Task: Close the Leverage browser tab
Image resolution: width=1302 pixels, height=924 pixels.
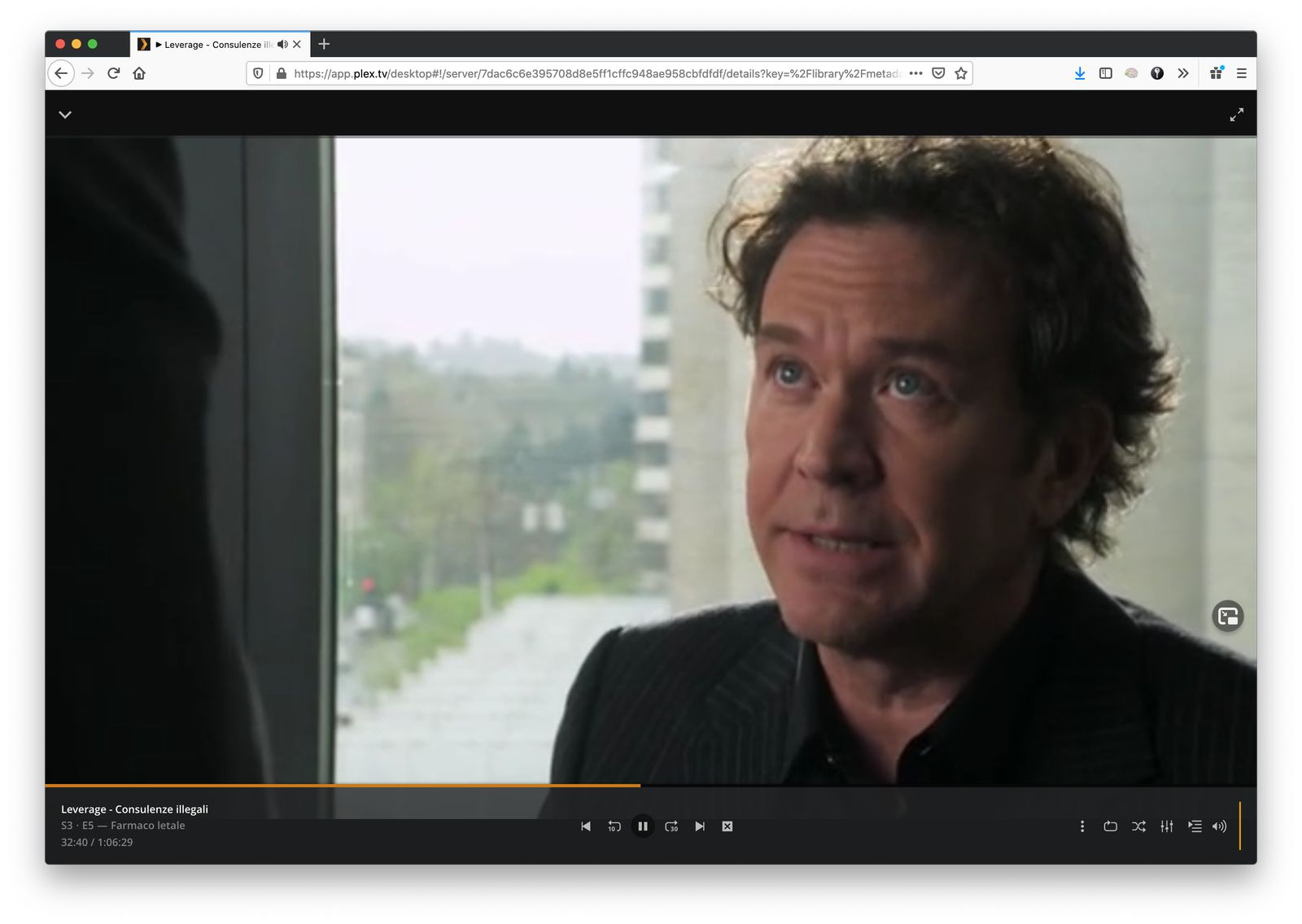Action: click(297, 44)
